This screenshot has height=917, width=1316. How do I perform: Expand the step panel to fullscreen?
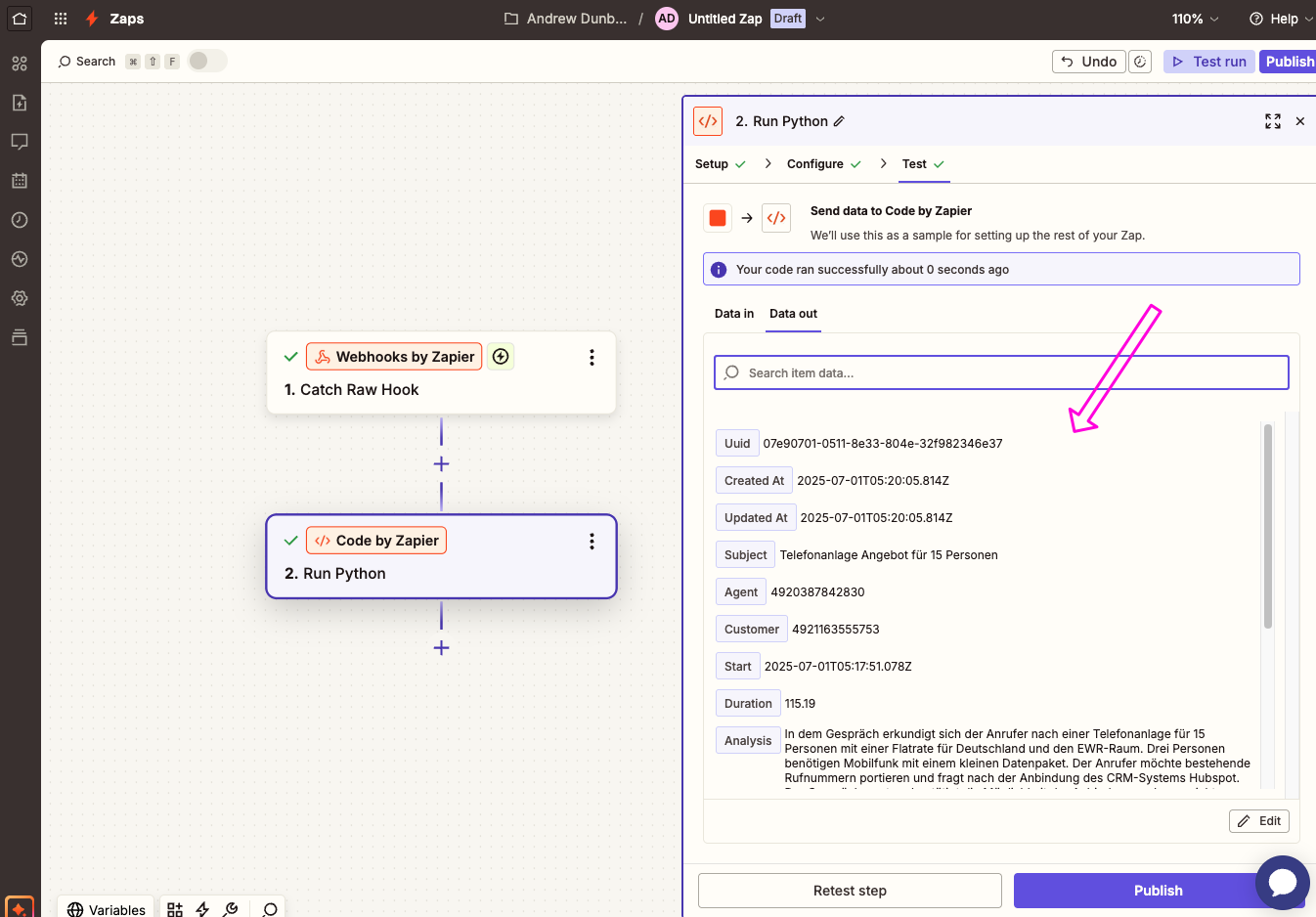(1272, 121)
